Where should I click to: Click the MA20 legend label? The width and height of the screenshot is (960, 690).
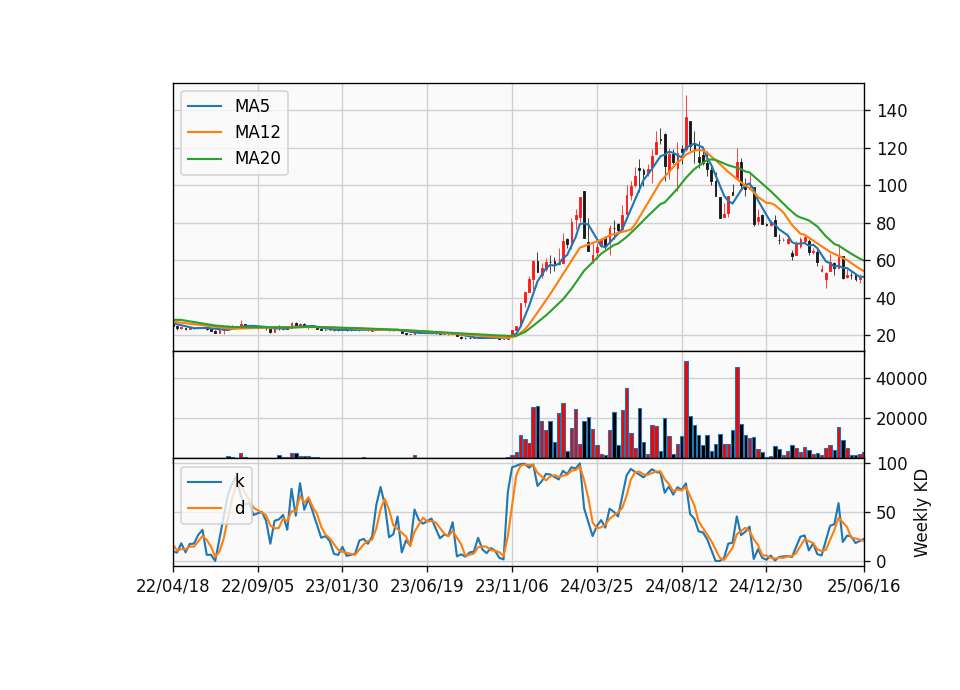pyautogui.click(x=257, y=159)
